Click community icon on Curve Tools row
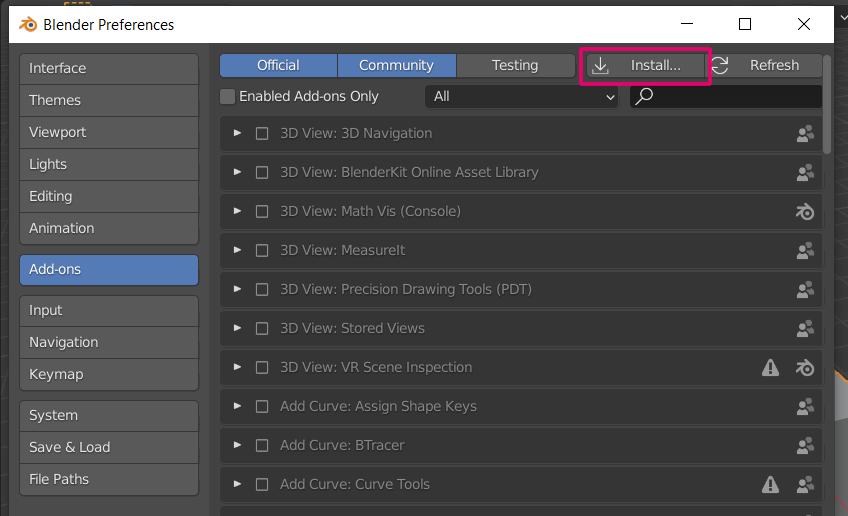This screenshot has width=848, height=516. [x=805, y=485]
